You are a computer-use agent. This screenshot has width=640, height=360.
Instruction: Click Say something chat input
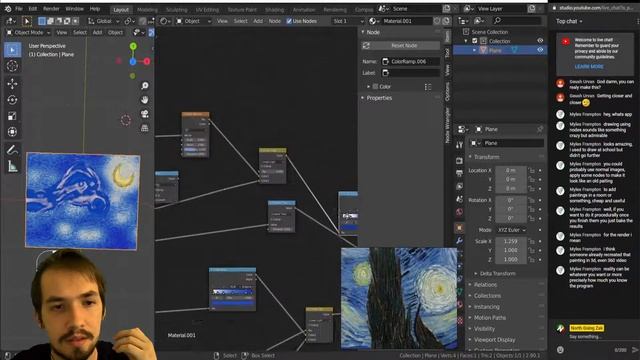585,337
